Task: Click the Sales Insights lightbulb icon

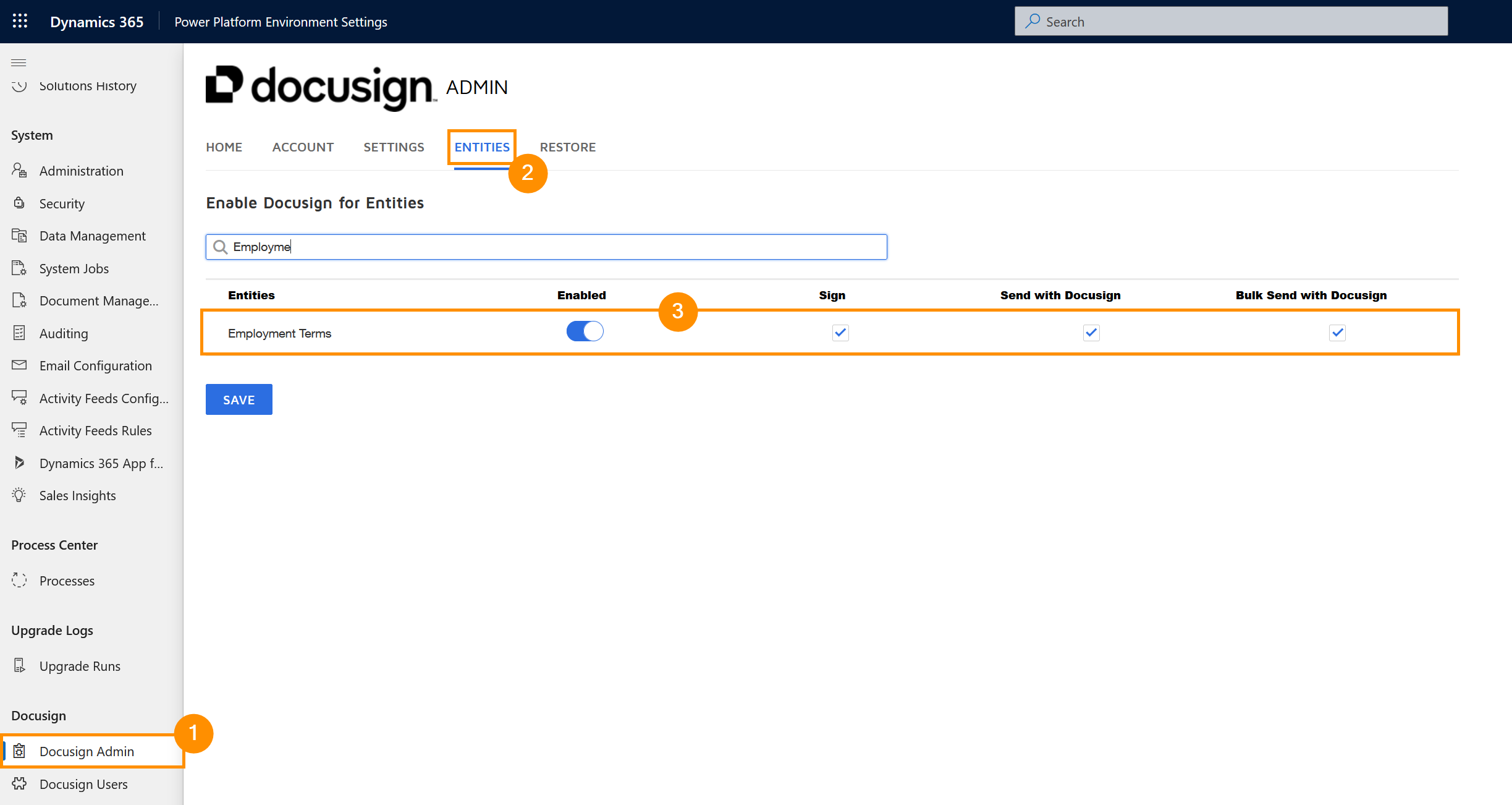Action: click(x=19, y=495)
